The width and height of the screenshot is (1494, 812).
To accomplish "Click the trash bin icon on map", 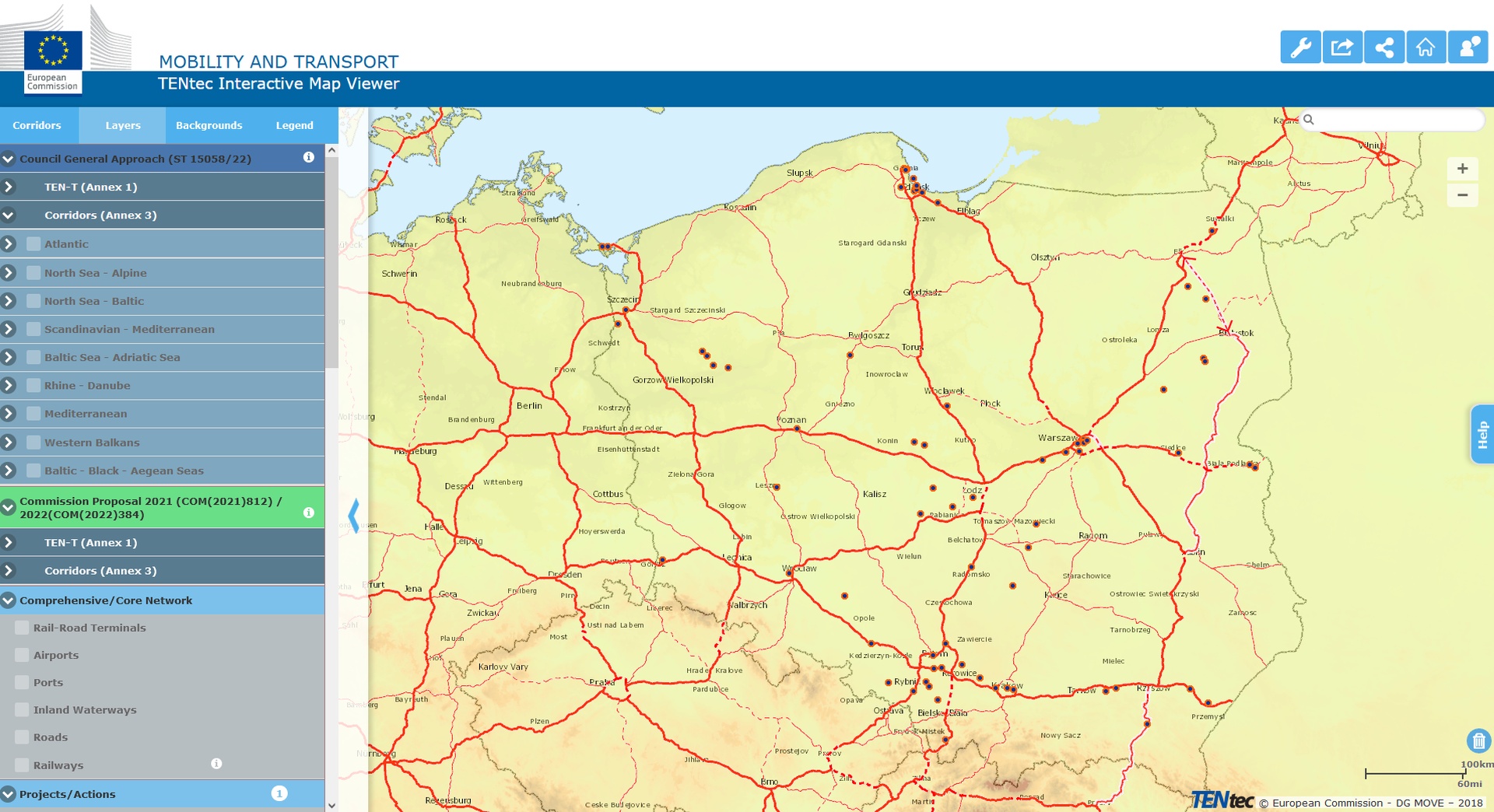I will coord(1478,740).
